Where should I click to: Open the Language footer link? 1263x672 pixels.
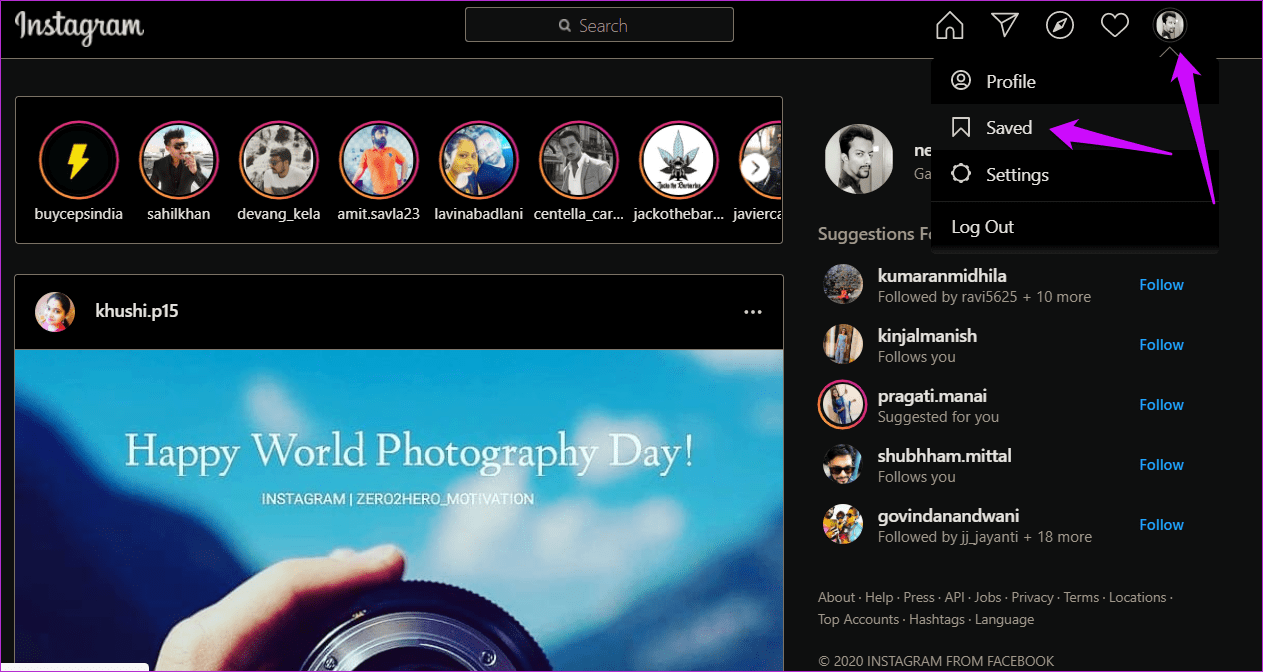pos(1004,619)
